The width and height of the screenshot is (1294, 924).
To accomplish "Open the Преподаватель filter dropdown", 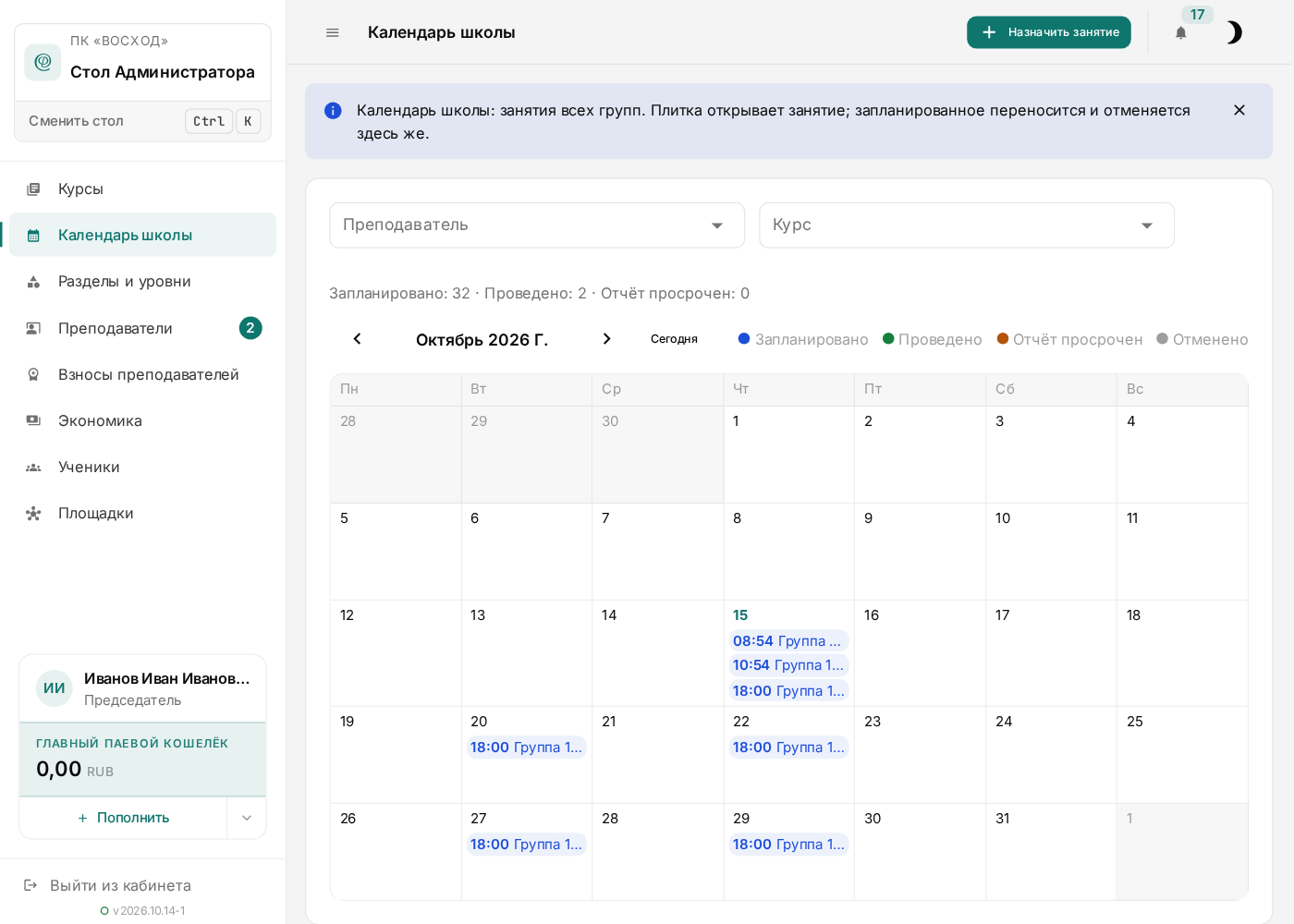I will [537, 225].
